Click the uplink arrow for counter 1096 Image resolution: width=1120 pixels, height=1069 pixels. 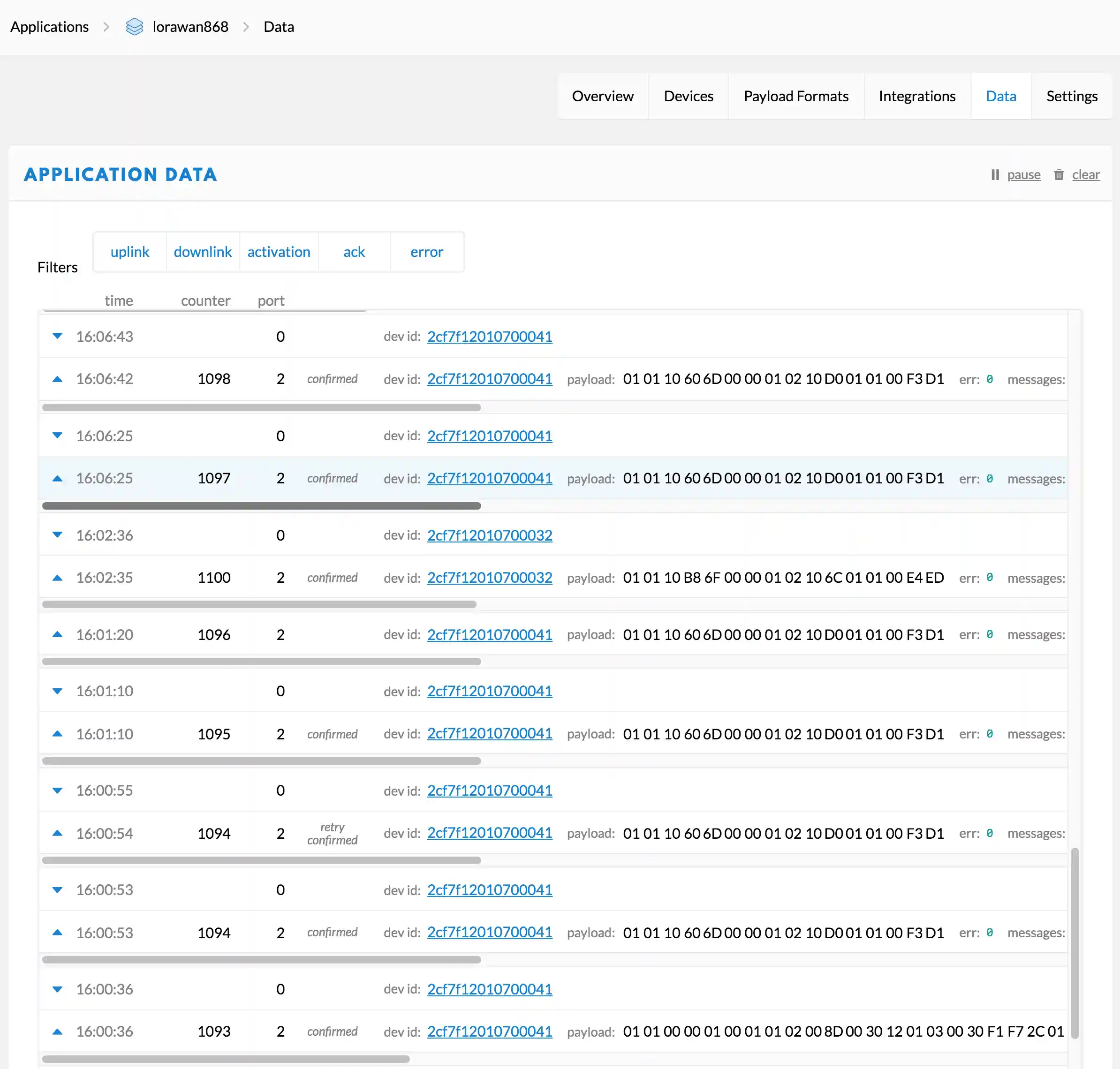tap(57, 634)
